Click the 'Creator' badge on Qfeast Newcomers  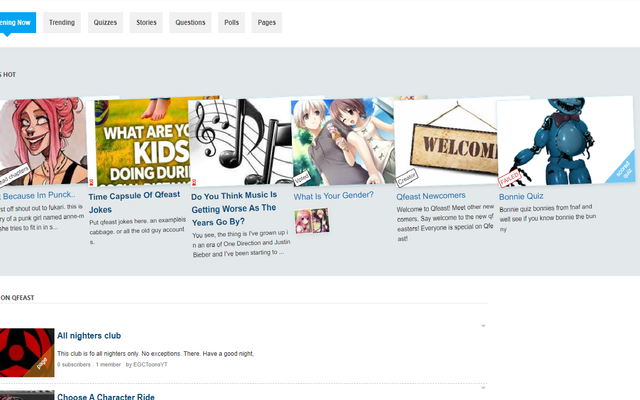click(x=407, y=178)
